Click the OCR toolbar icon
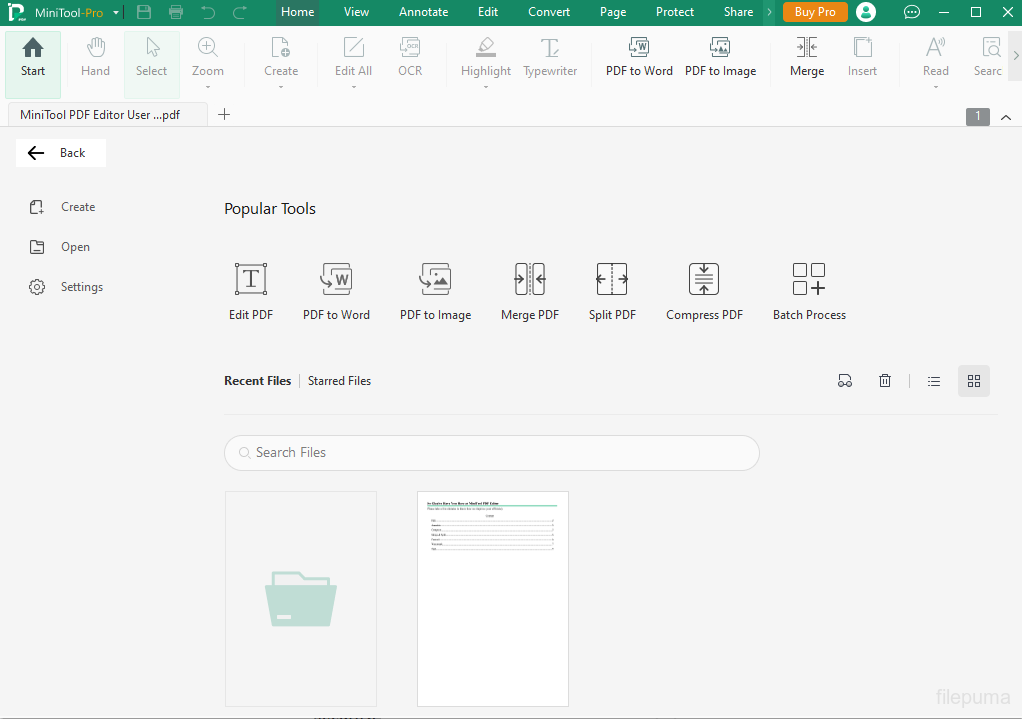The width and height of the screenshot is (1022, 719). pos(410,57)
